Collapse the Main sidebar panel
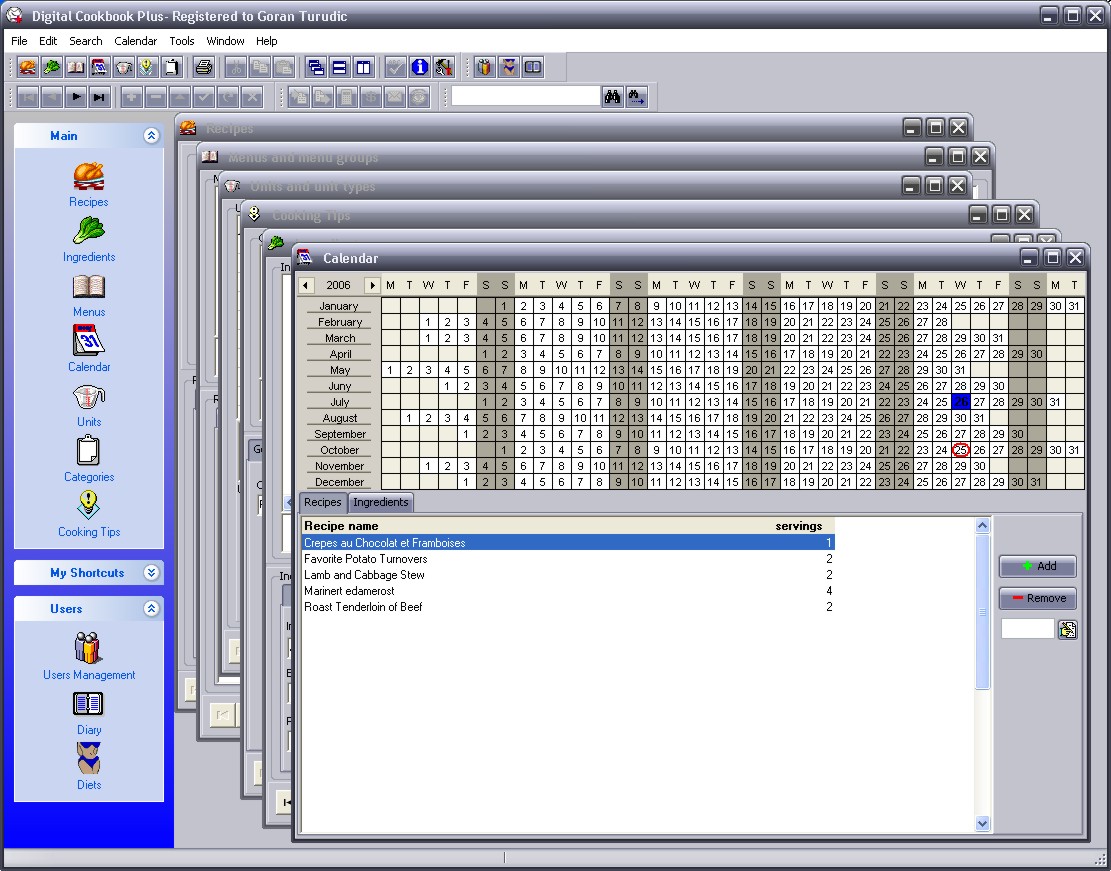This screenshot has height=871, width=1111. (x=151, y=135)
